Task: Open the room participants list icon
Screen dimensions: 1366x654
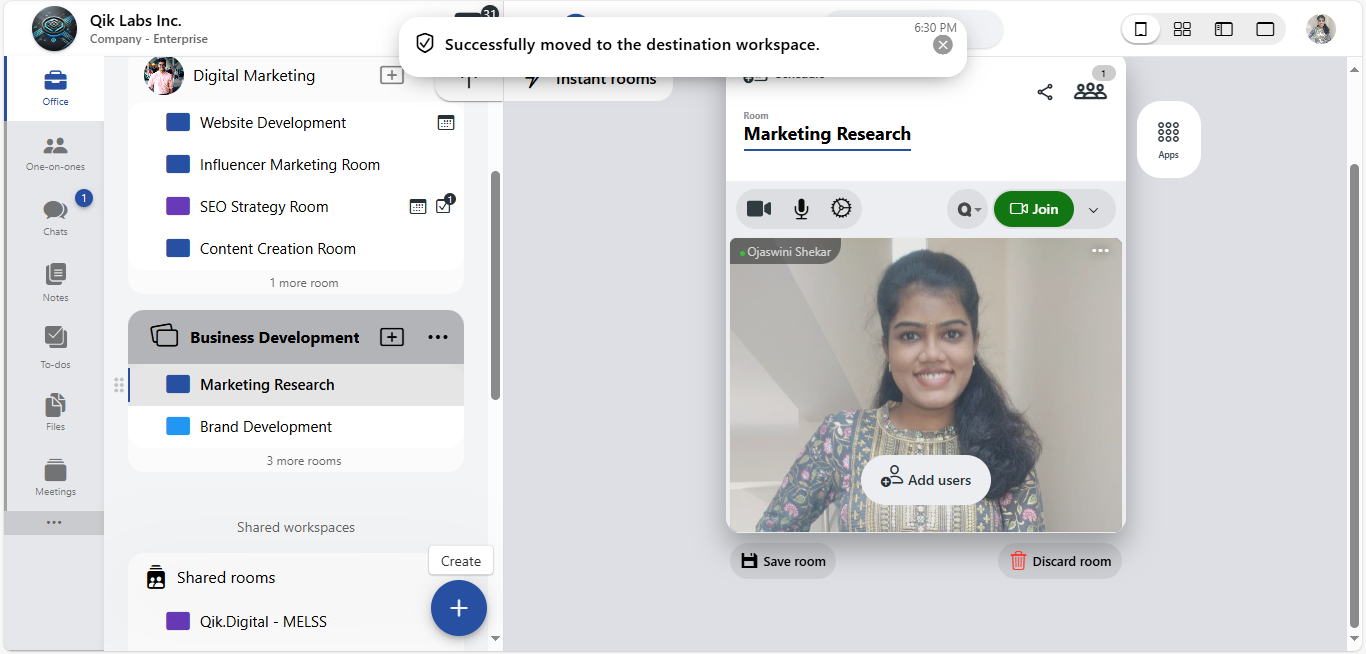Action: (x=1090, y=91)
